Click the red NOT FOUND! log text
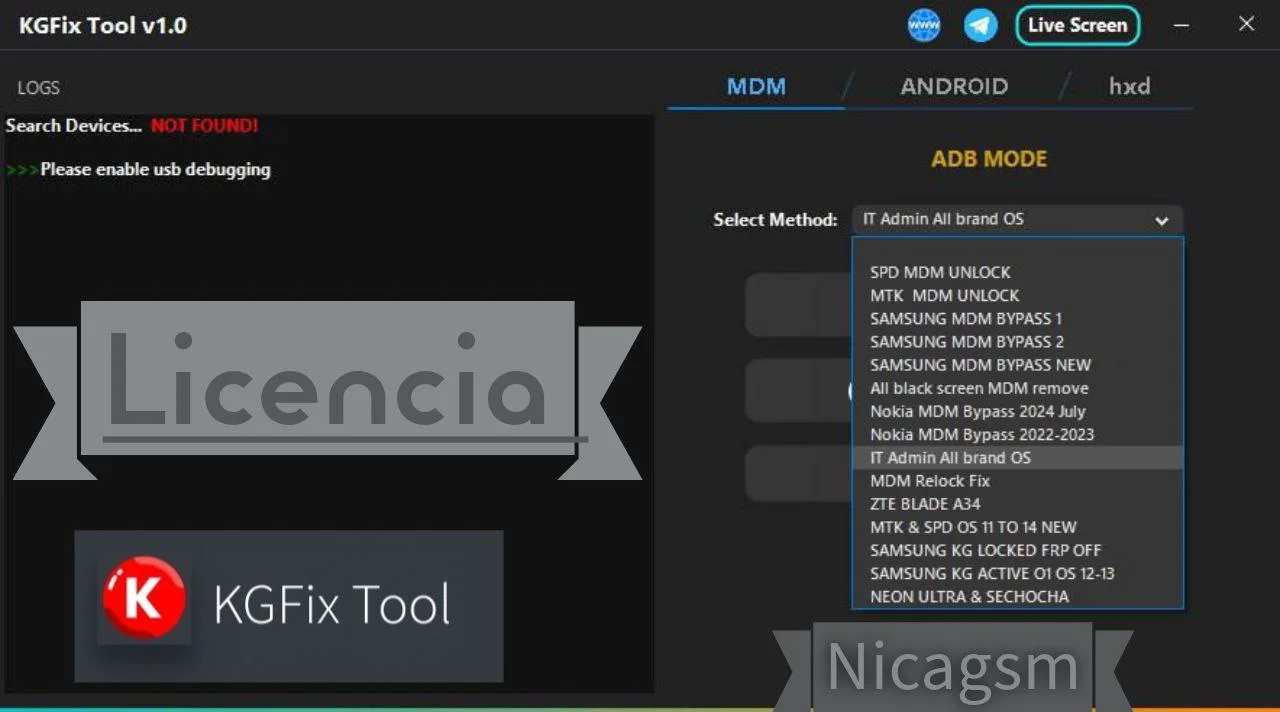 tap(204, 126)
